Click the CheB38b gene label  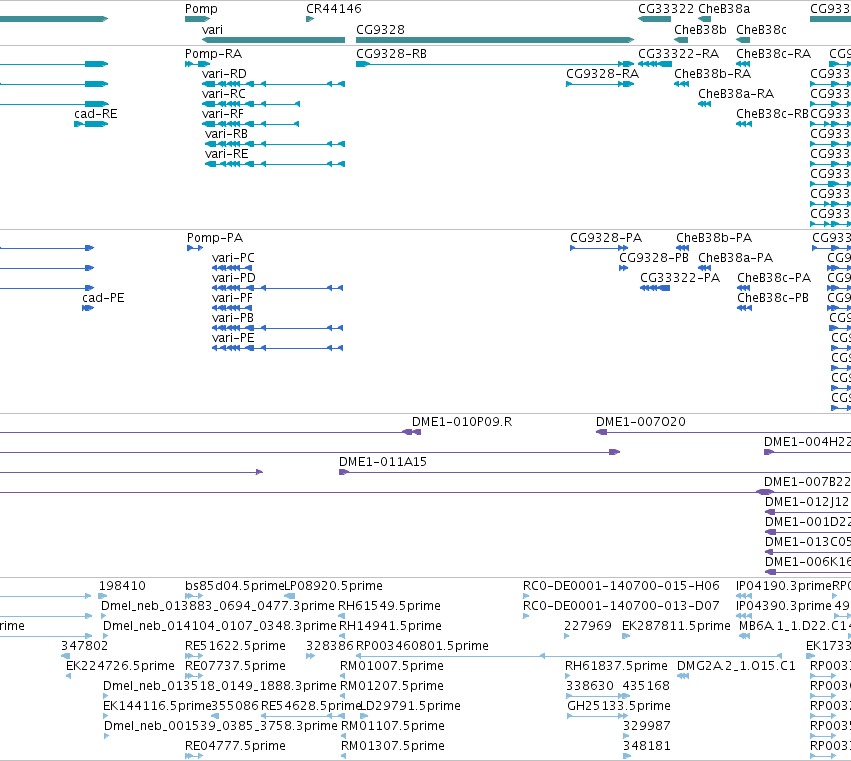(x=700, y=30)
